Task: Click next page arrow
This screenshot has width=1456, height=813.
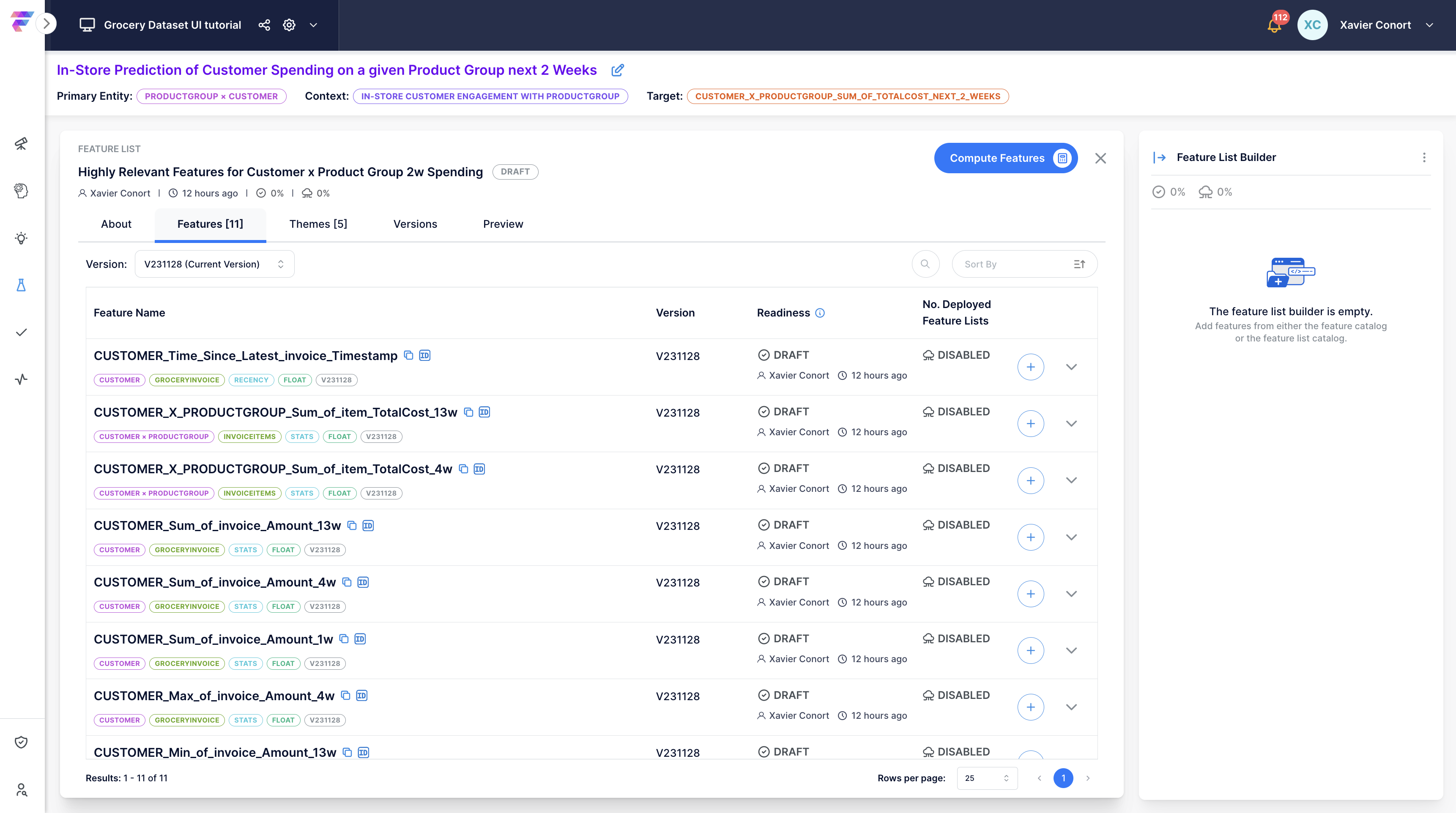Action: (1087, 778)
